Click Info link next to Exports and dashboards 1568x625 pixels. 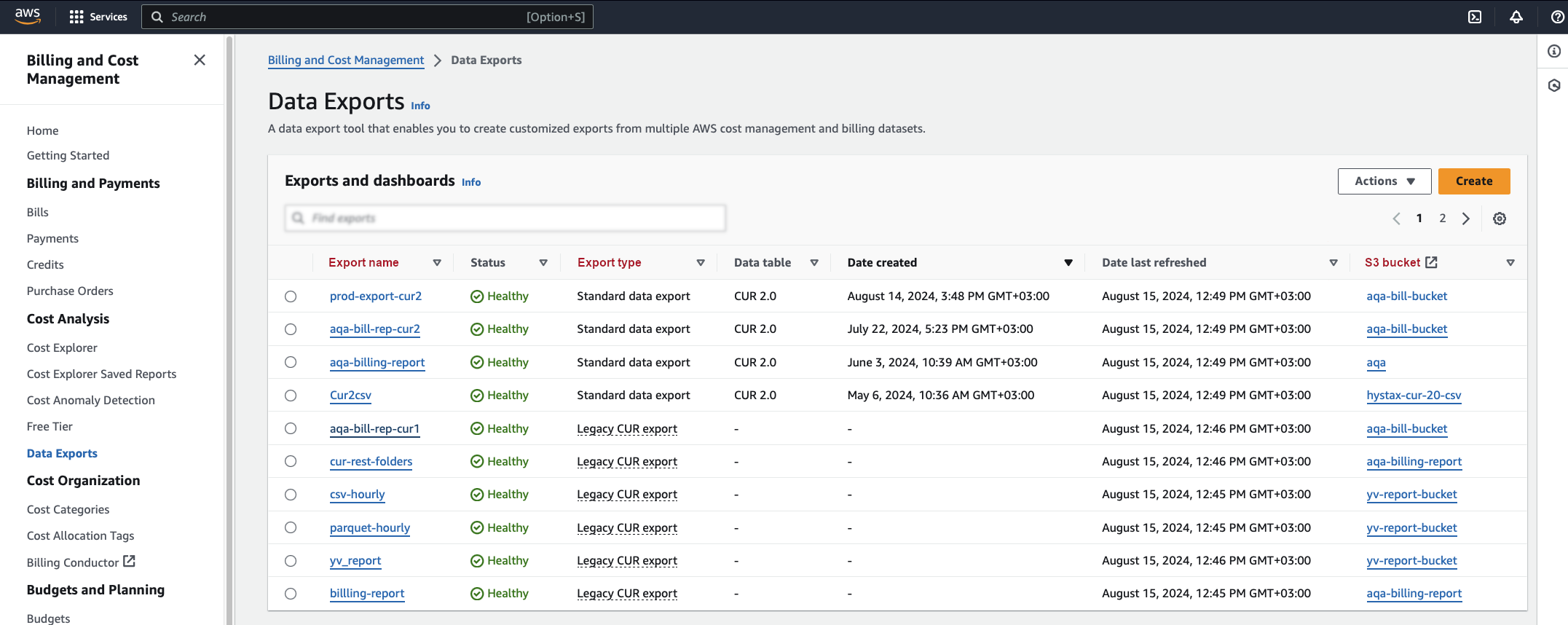coord(471,182)
